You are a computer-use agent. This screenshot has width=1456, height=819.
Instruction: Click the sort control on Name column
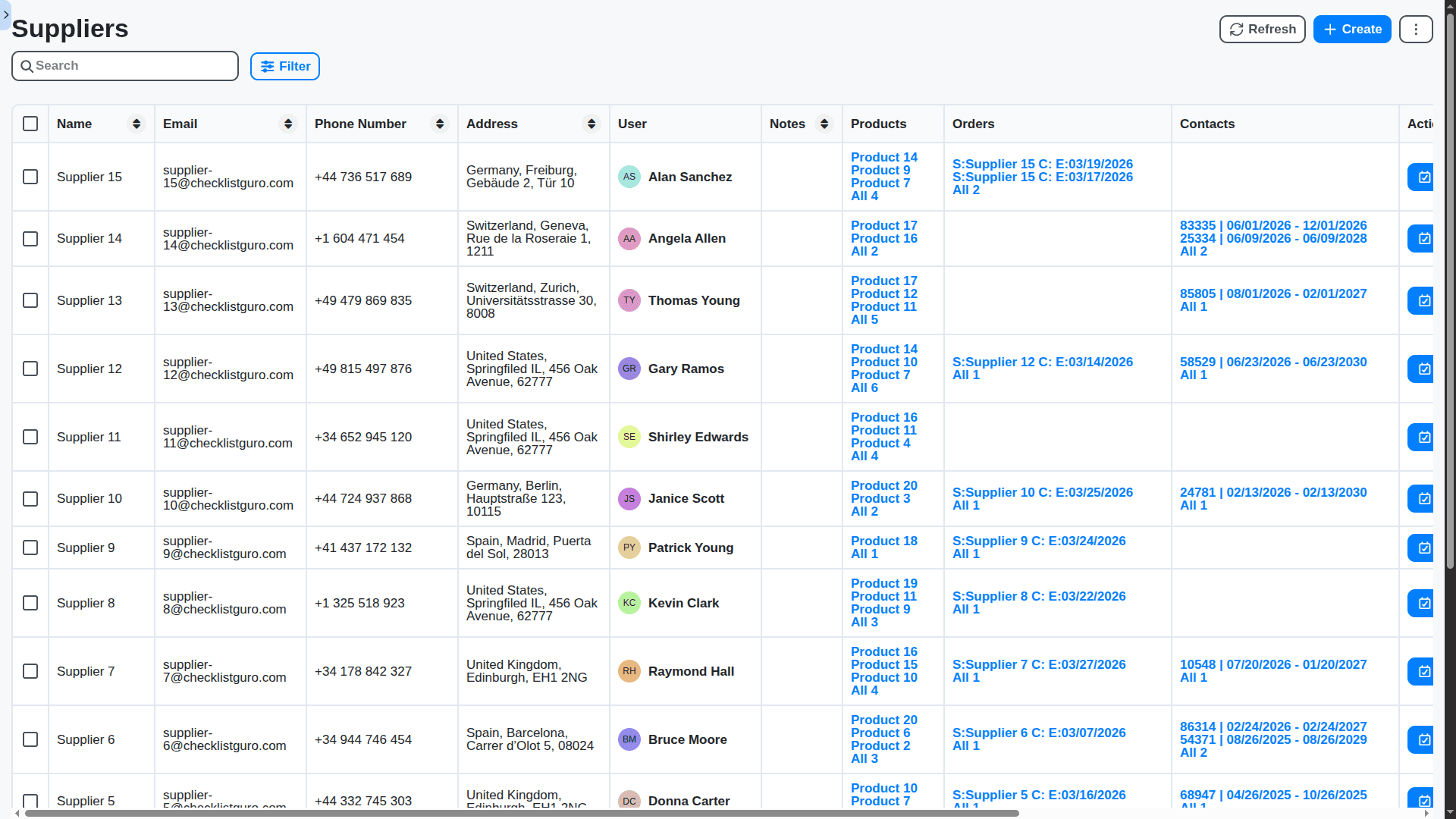tap(136, 124)
